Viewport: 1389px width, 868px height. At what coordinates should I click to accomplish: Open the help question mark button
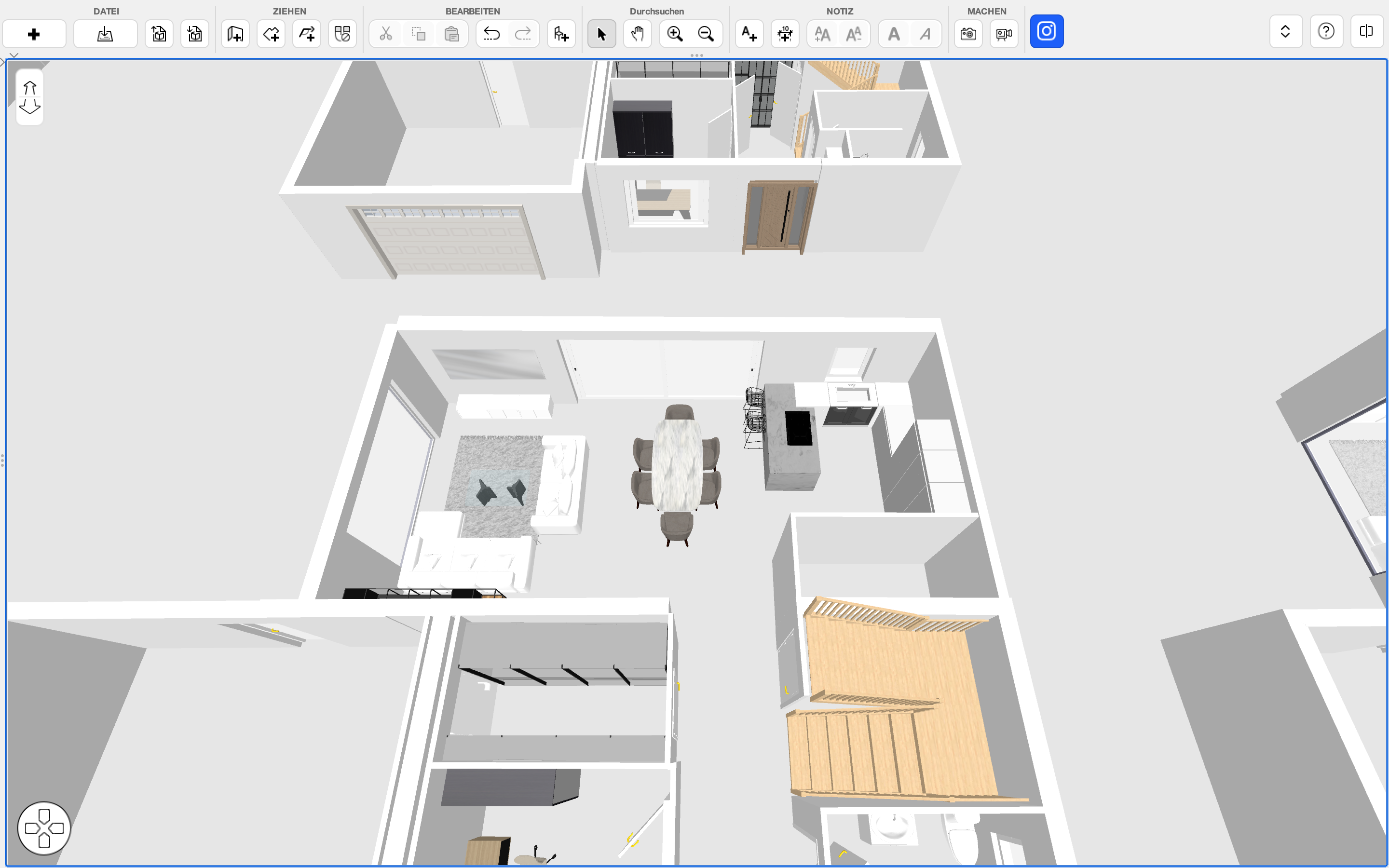pyautogui.click(x=1326, y=31)
